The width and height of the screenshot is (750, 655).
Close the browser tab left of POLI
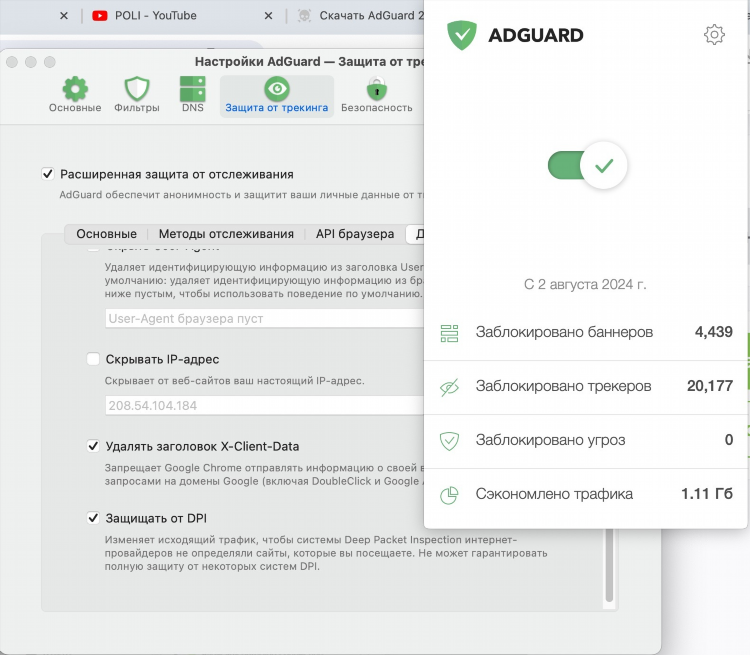[x=64, y=16]
